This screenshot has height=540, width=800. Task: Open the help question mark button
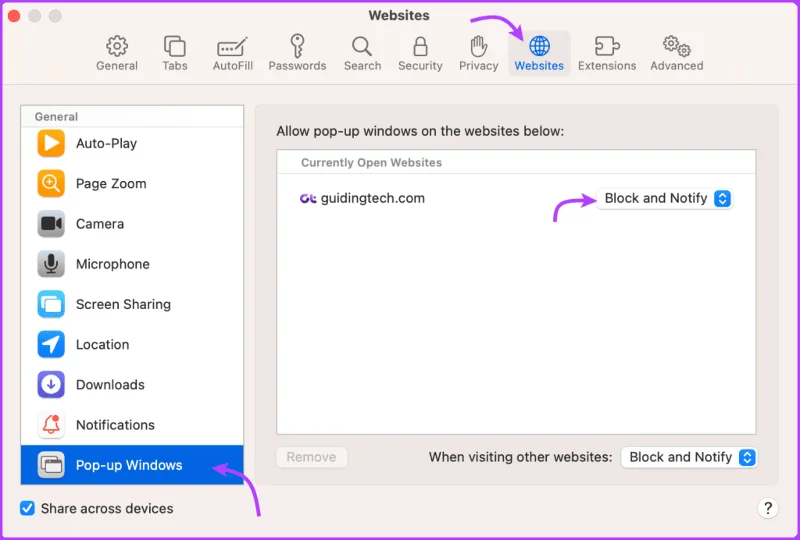[x=767, y=508]
